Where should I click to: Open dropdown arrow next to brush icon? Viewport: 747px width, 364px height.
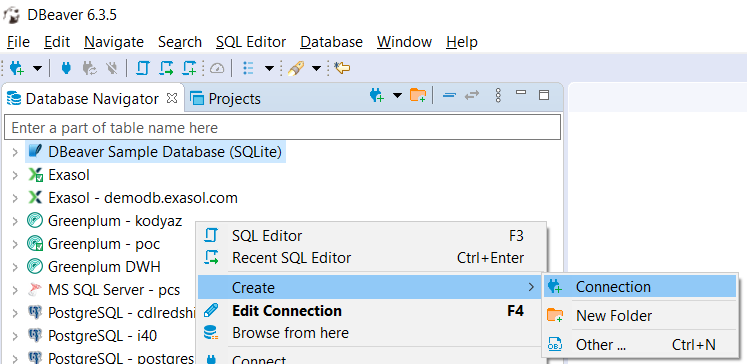[316, 69]
